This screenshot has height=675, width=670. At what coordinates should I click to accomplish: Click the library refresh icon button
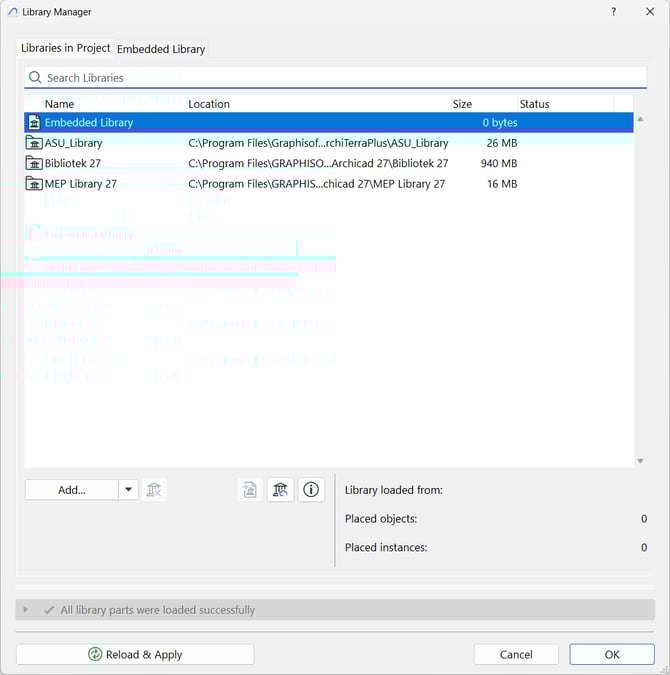pos(281,489)
